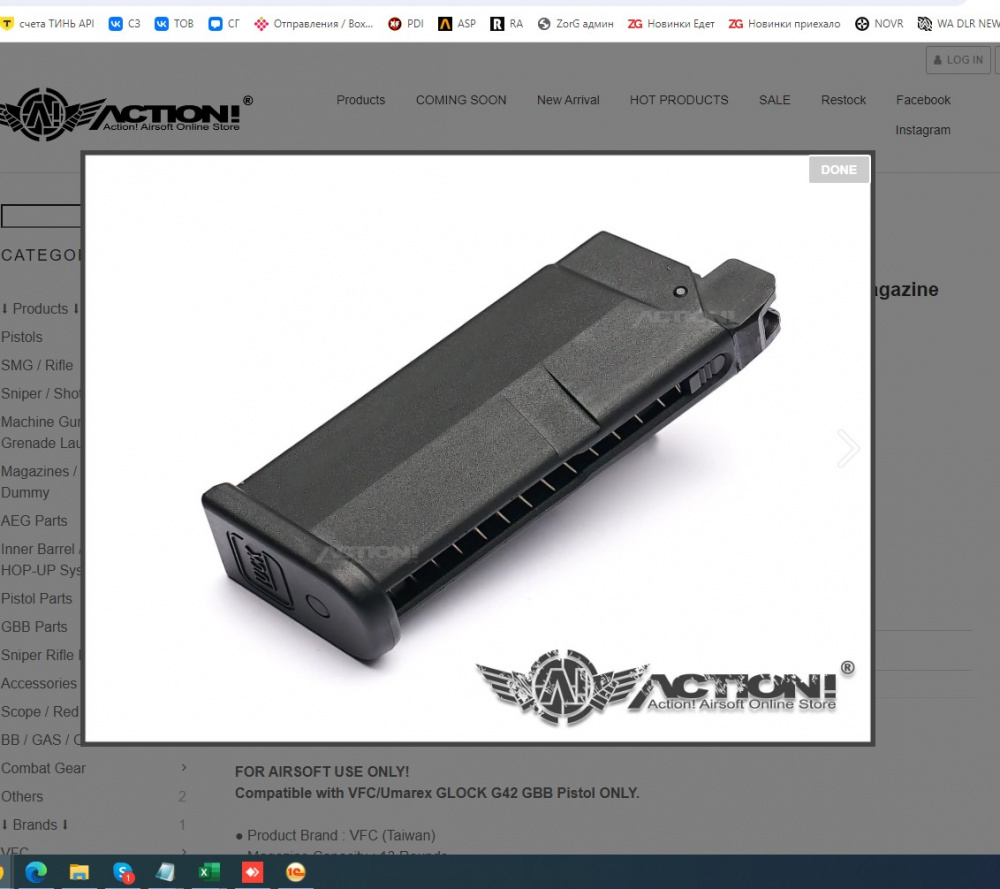The width and height of the screenshot is (1000, 889).
Task: Open the COMING SOON menu item
Action: pyautogui.click(x=461, y=100)
